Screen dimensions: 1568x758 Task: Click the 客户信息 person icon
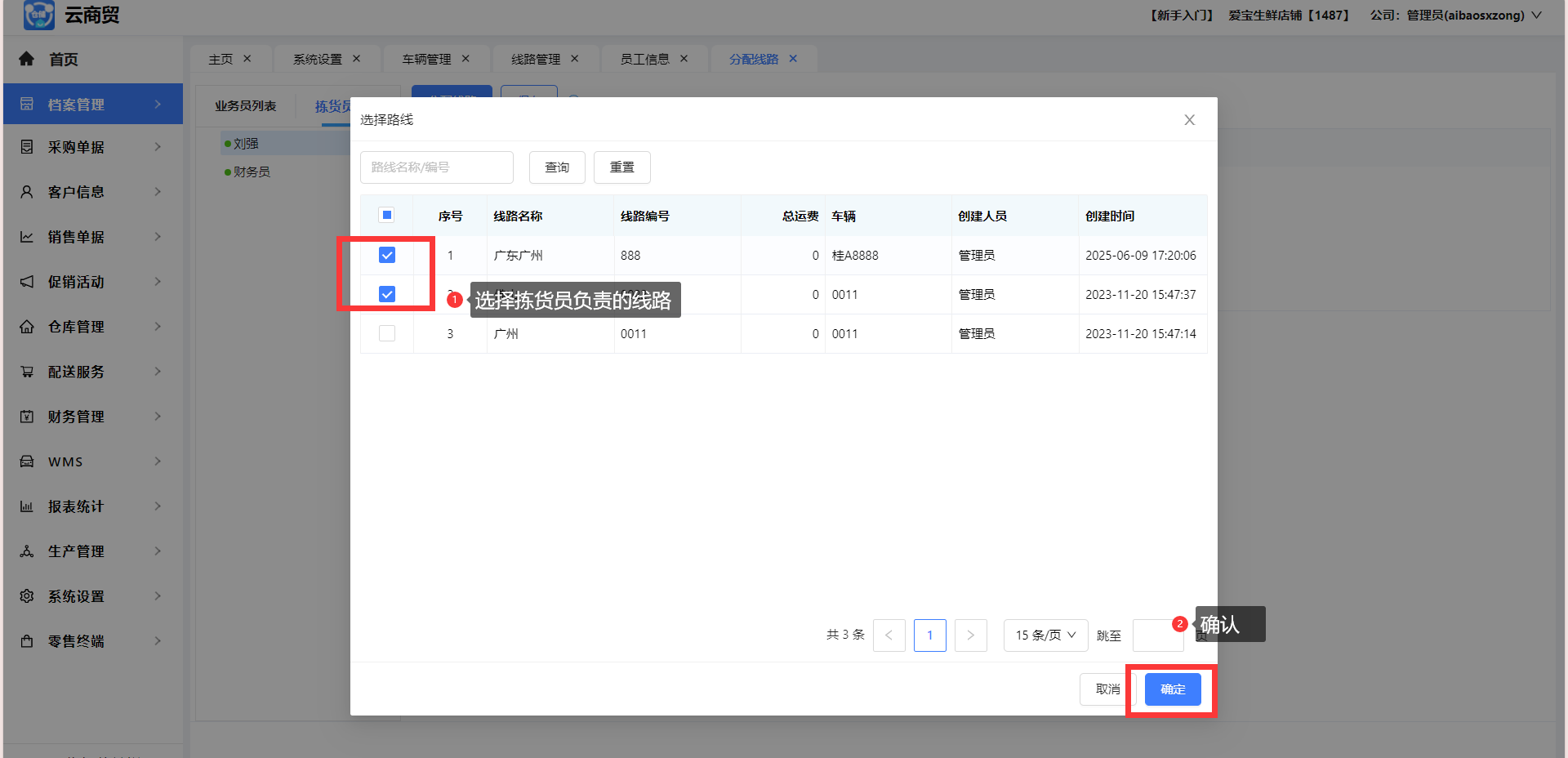[x=27, y=192]
